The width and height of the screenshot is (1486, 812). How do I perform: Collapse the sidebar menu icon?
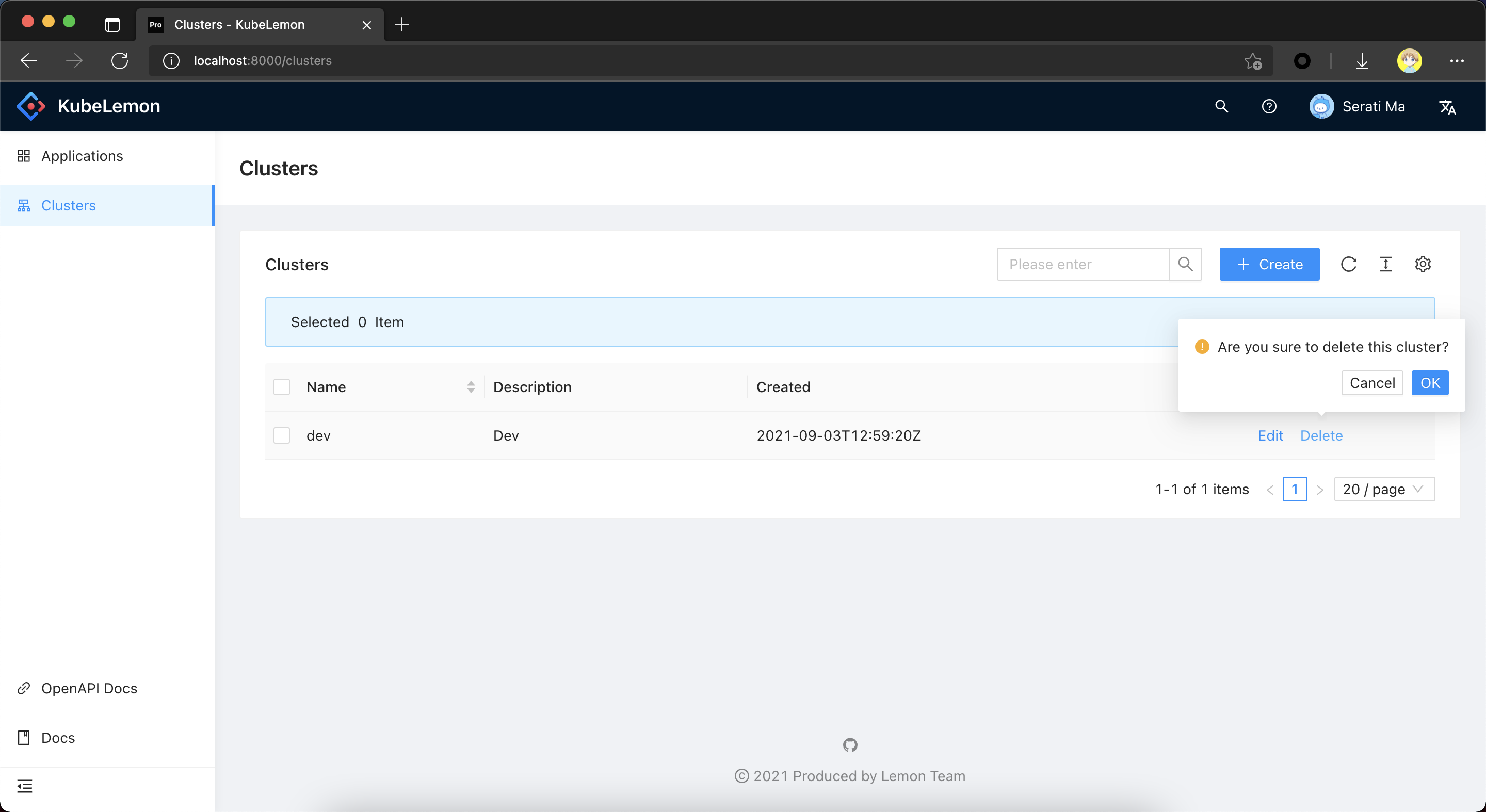tap(25, 786)
